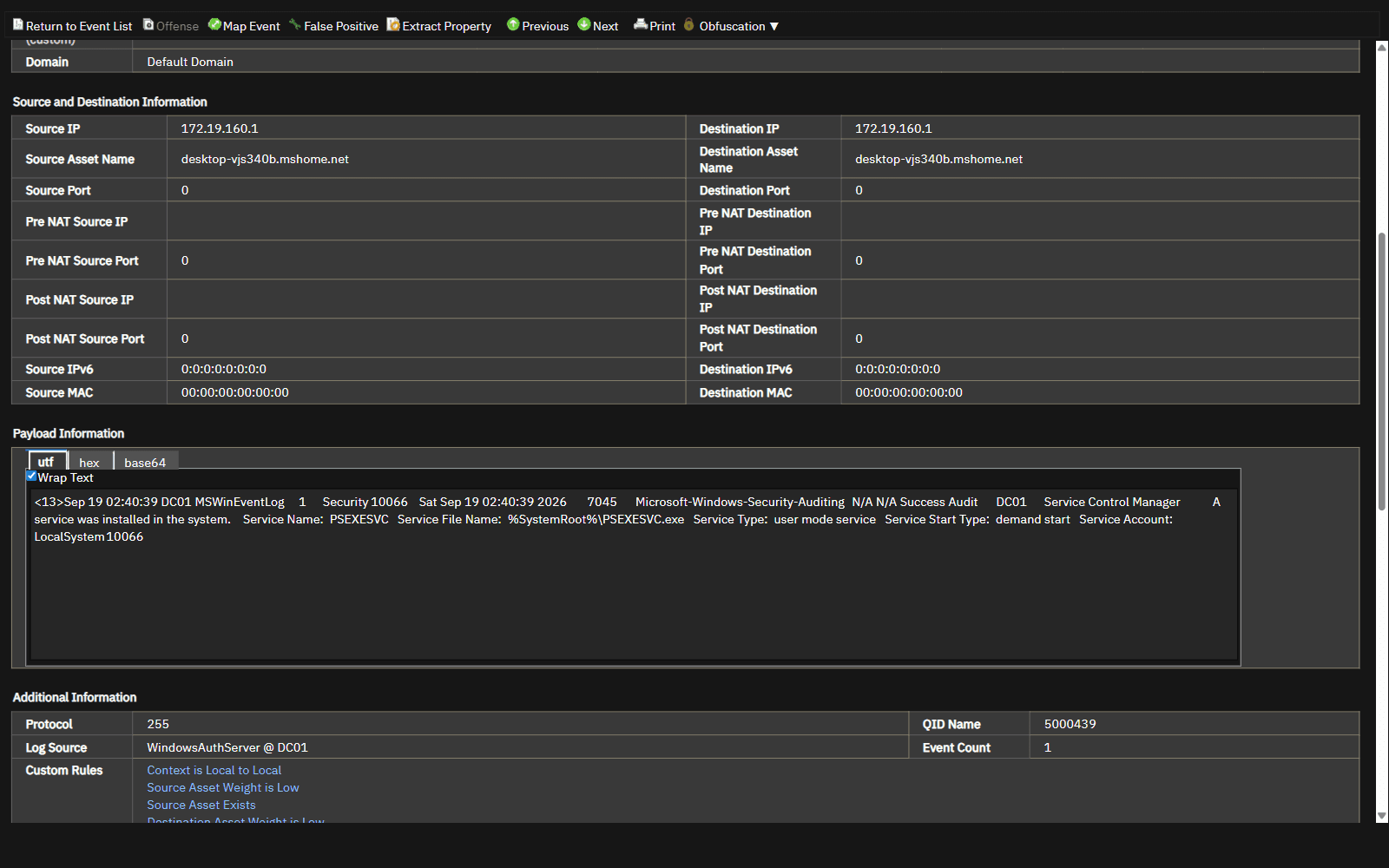This screenshot has width=1389, height=868.
Task: Click the Offense toolbar icon
Action: [148, 25]
